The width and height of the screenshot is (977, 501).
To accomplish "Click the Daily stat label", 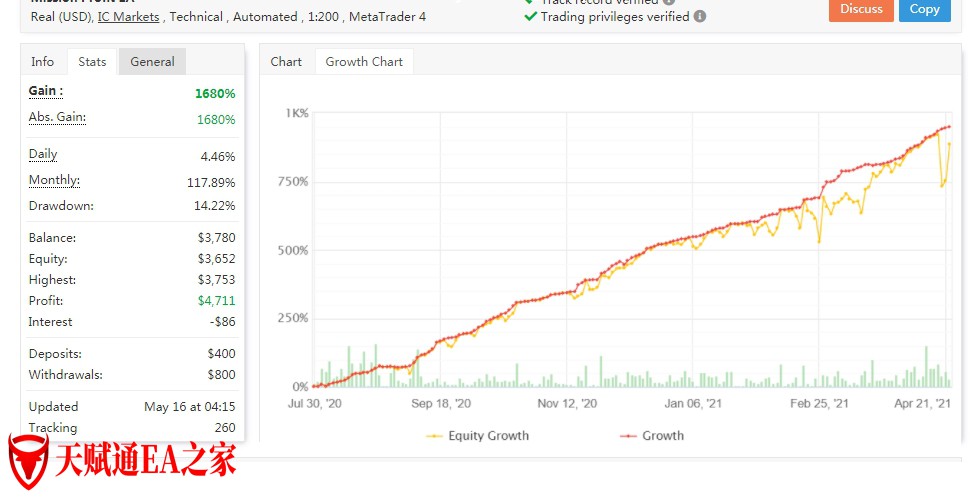I will click(x=43, y=155).
